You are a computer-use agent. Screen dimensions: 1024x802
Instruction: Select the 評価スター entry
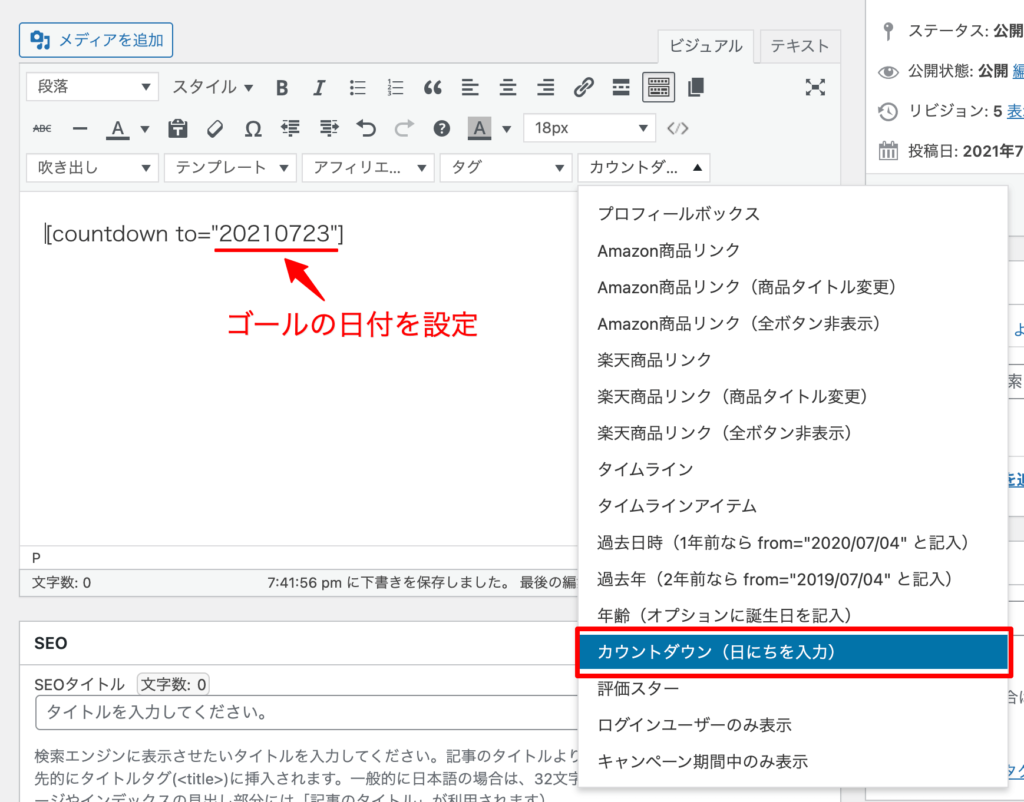(x=793, y=688)
